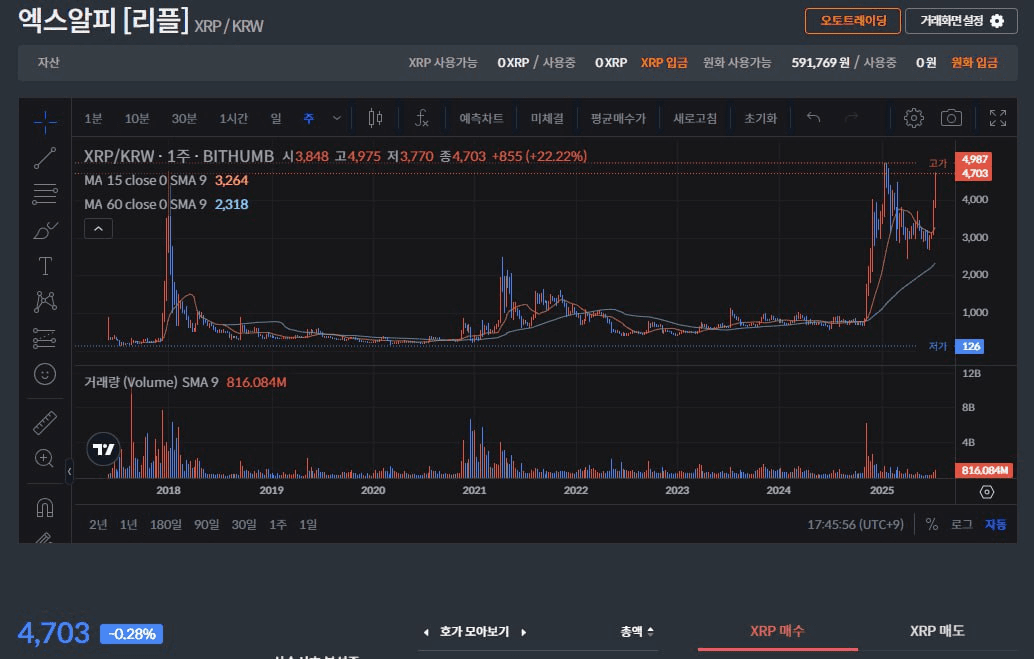The width and height of the screenshot is (1034, 659).
Task: Select the brush drawing tool
Action: [45, 230]
